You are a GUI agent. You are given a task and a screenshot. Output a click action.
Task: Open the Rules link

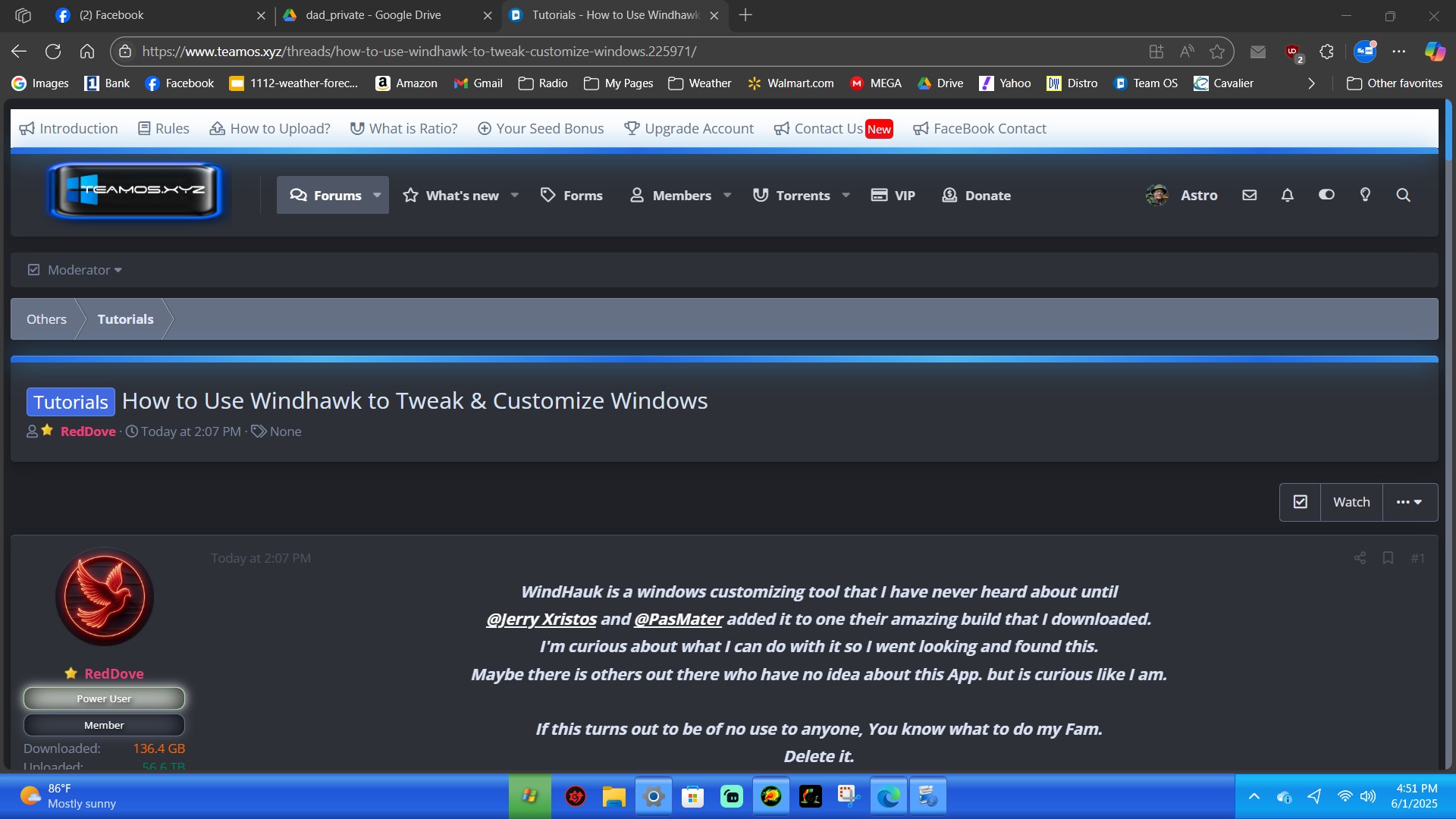tap(164, 128)
